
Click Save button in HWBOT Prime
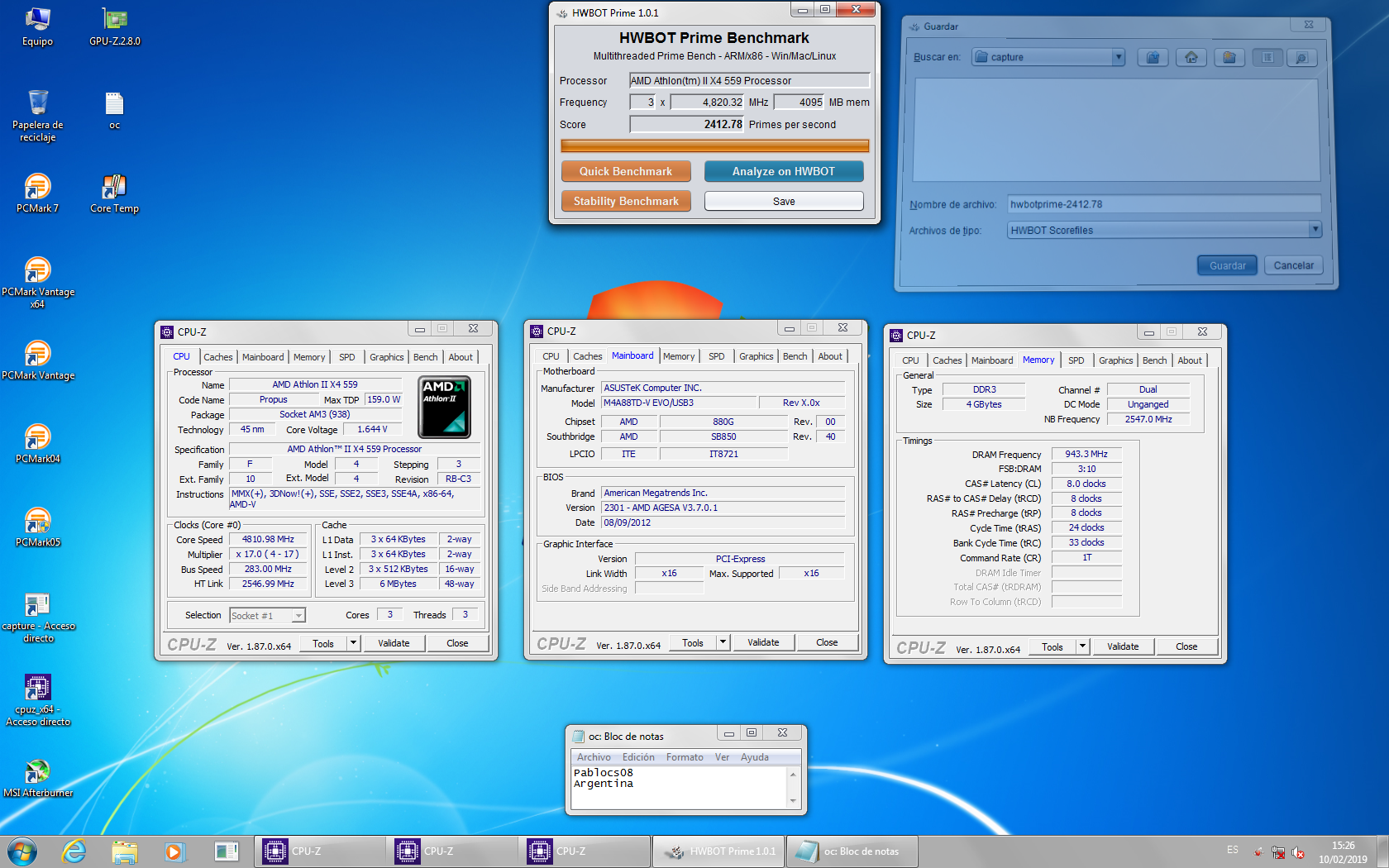tap(784, 201)
